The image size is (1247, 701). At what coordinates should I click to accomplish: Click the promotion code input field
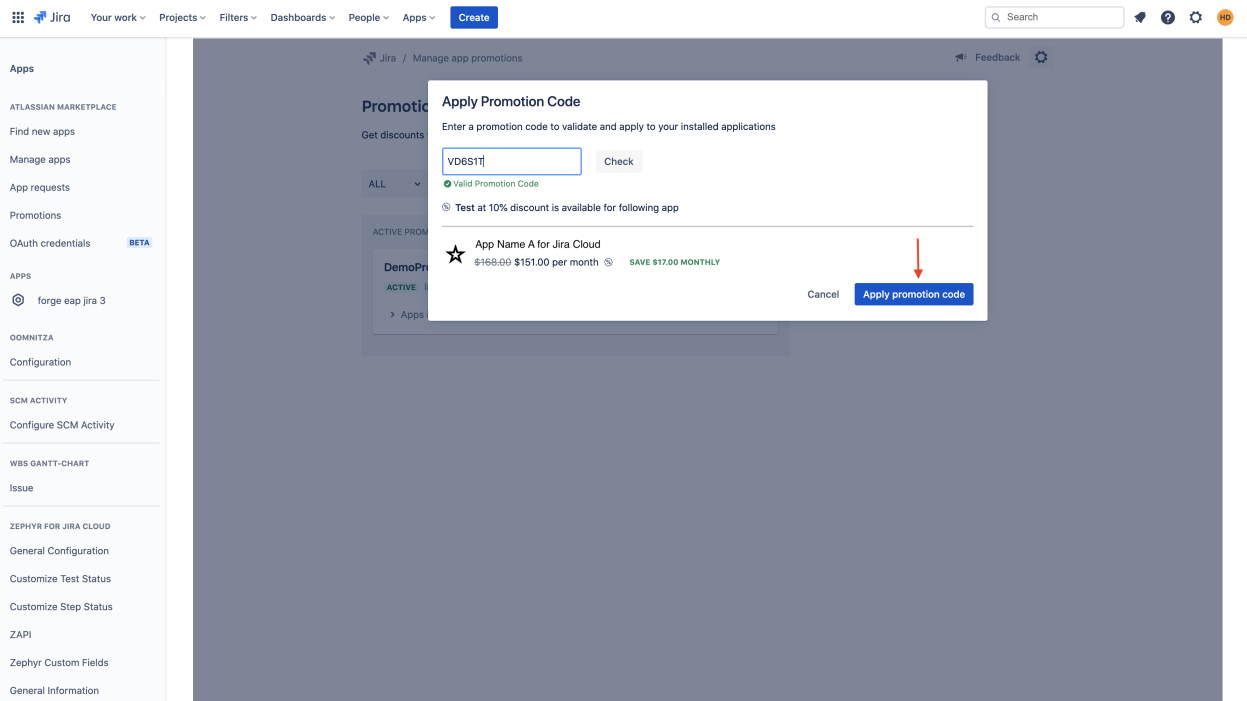point(511,161)
